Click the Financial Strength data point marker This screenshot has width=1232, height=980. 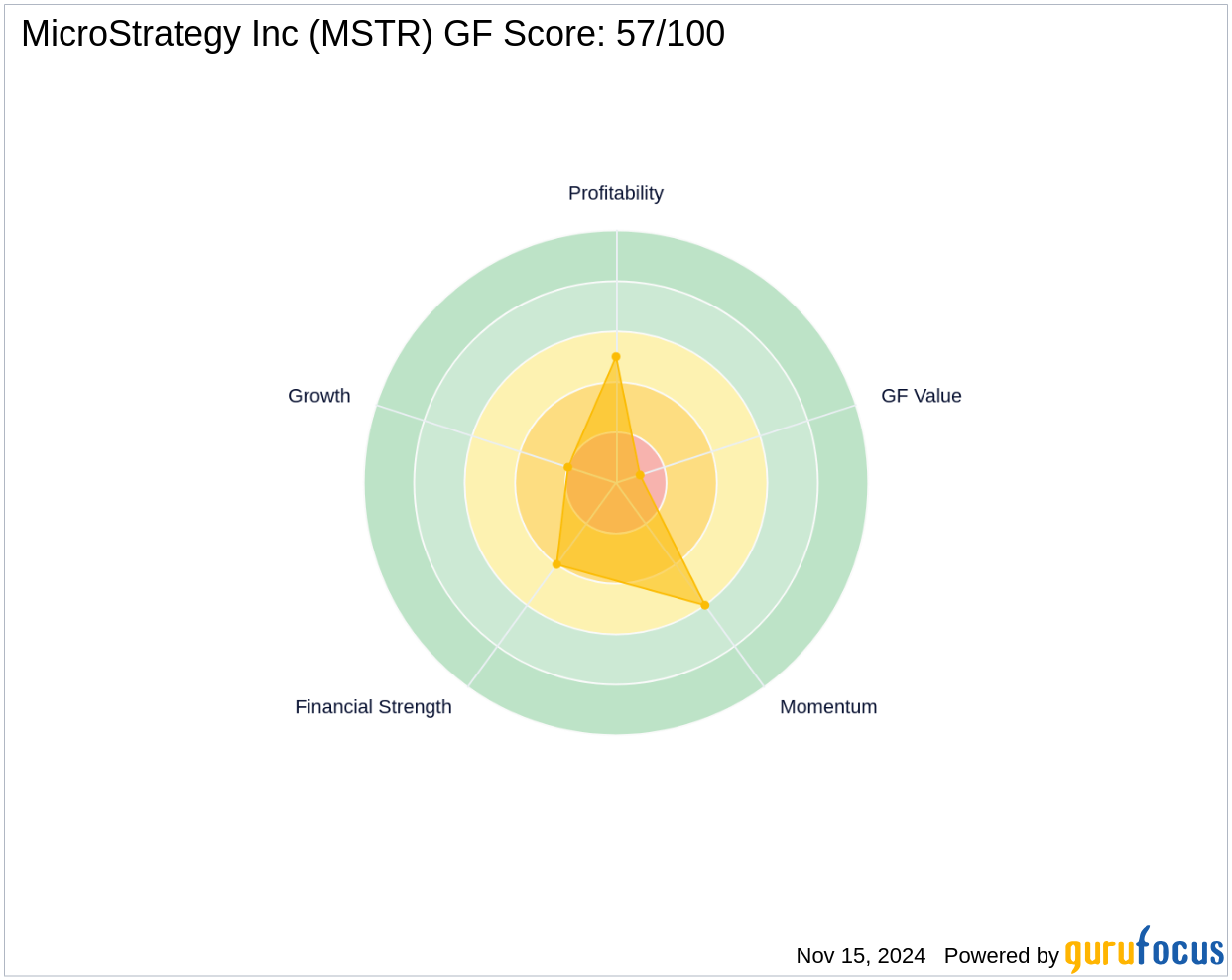556,564
